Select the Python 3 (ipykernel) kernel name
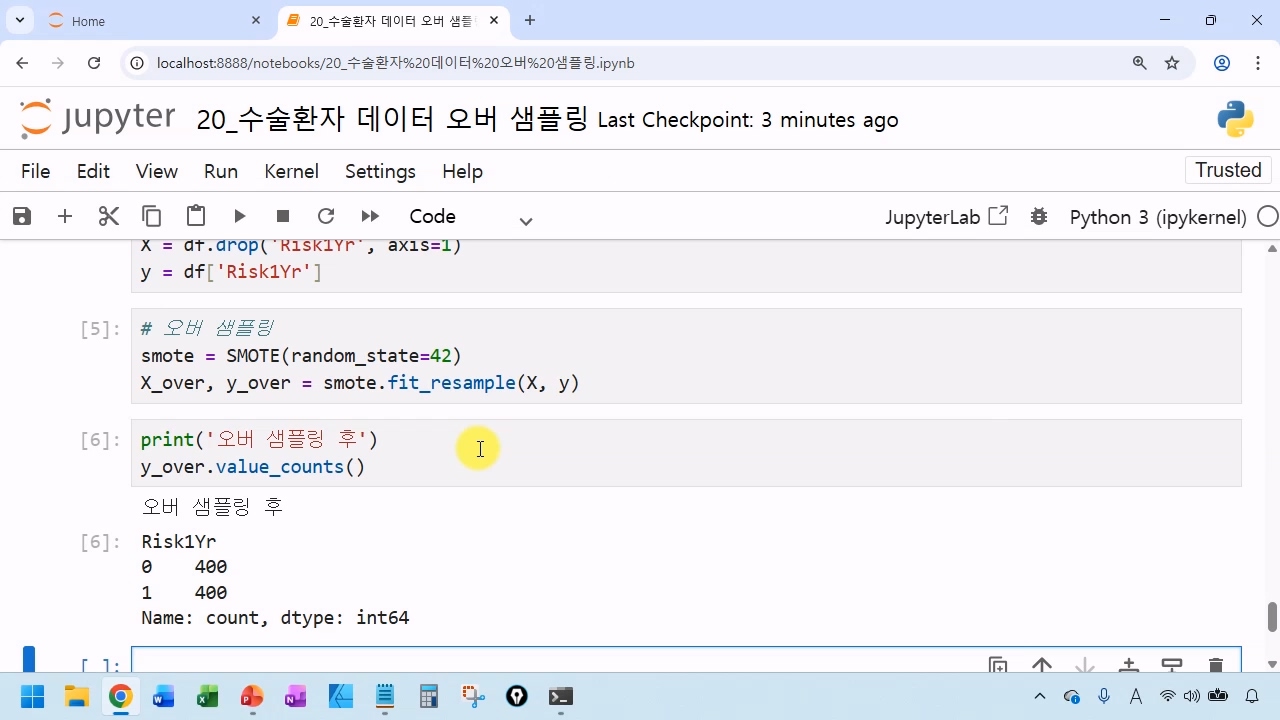The width and height of the screenshot is (1280, 720). coord(1158,217)
